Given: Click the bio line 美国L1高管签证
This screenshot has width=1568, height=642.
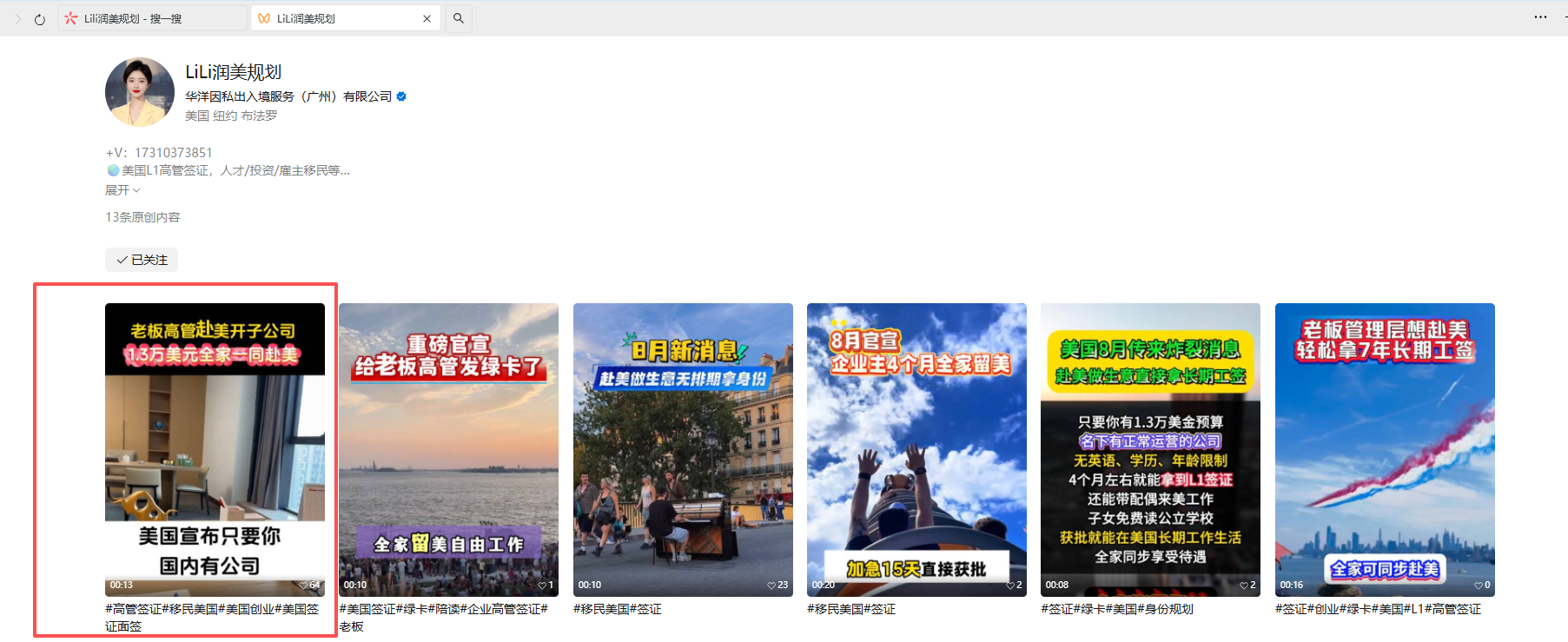Looking at the screenshot, I should click(x=228, y=170).
